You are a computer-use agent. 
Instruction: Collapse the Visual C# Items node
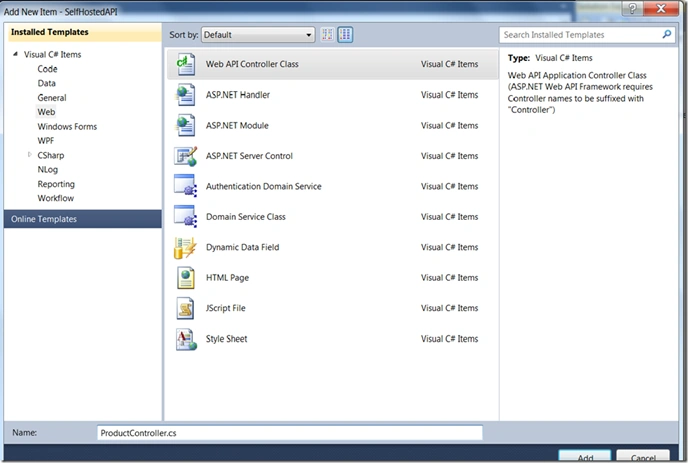(x=15, y=54)
